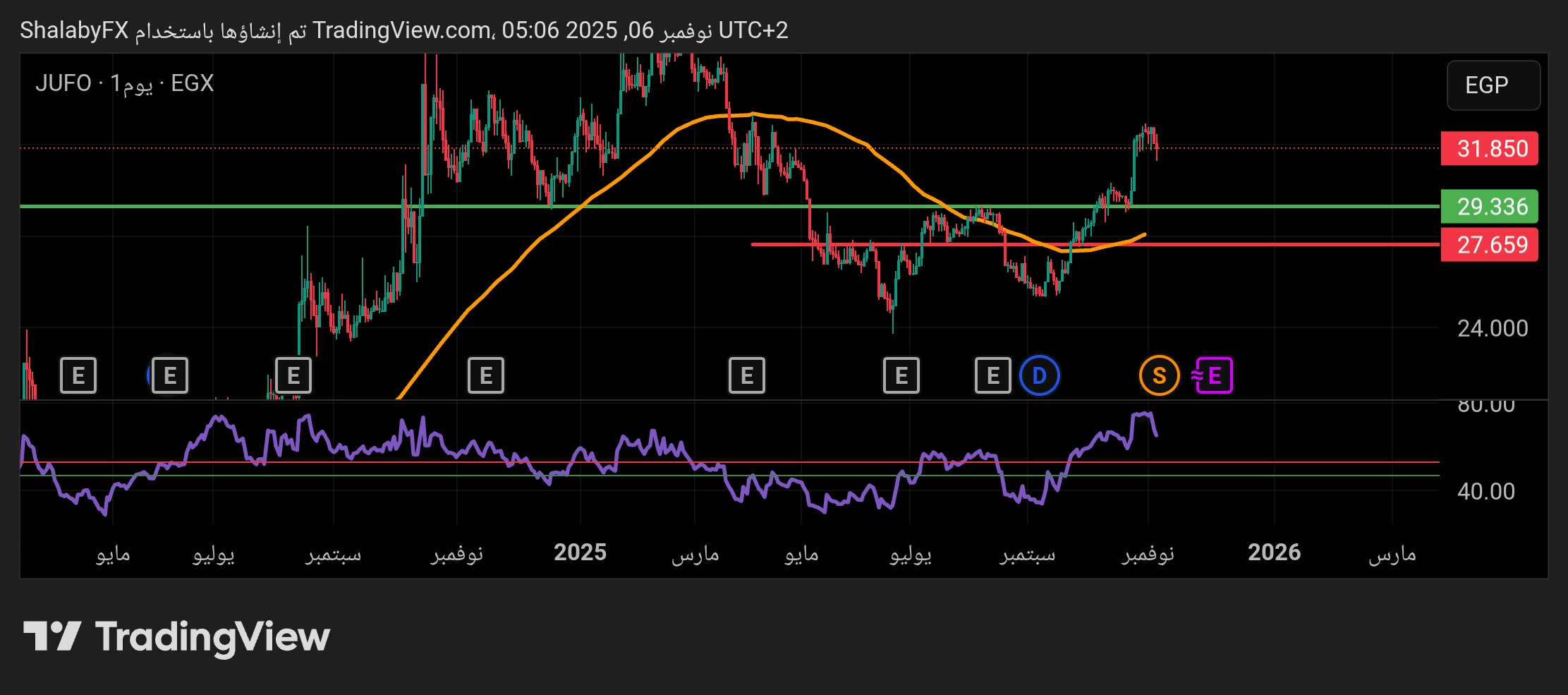
Task: Click the earnings E marker beside the dividend marker
Action: coord(992,375)
